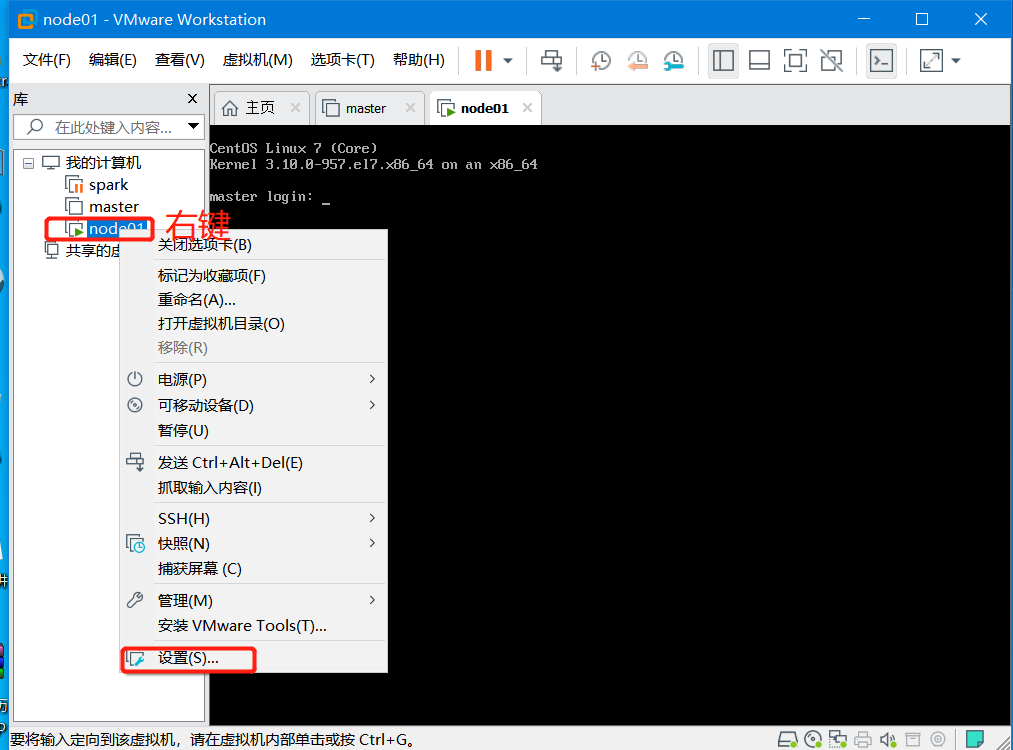Revert to snapshot toolbar icon
Viewport: 1013px width, 750px height.
click(637, 61)
